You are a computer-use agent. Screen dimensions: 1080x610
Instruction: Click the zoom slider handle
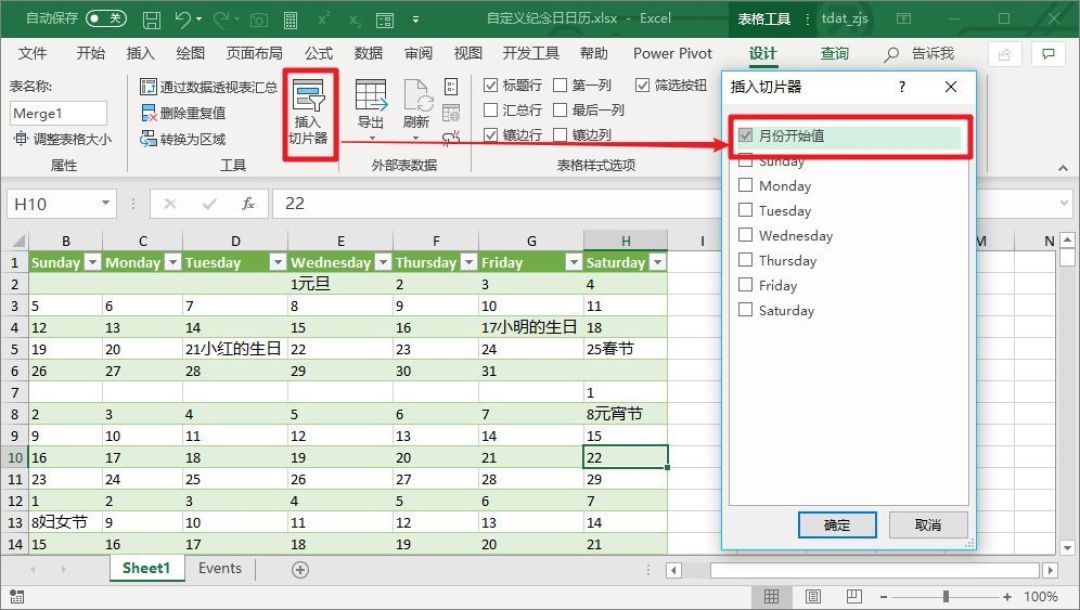[946, 597]
